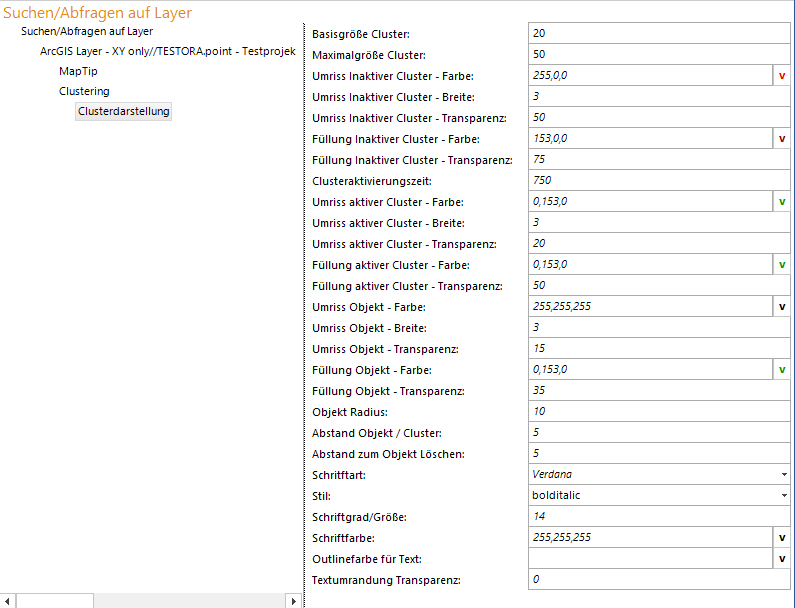Image resolution: width=795 pixels, height=608 pixels.
Task: Select the Suchen/Abfragen auf Layer root node
Action: [x=87, y=31]
